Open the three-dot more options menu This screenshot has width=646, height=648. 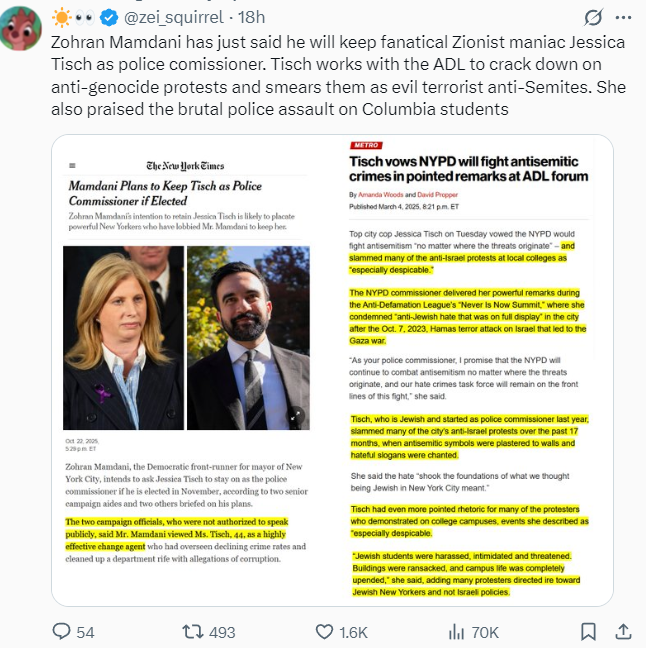pos(623,18)
